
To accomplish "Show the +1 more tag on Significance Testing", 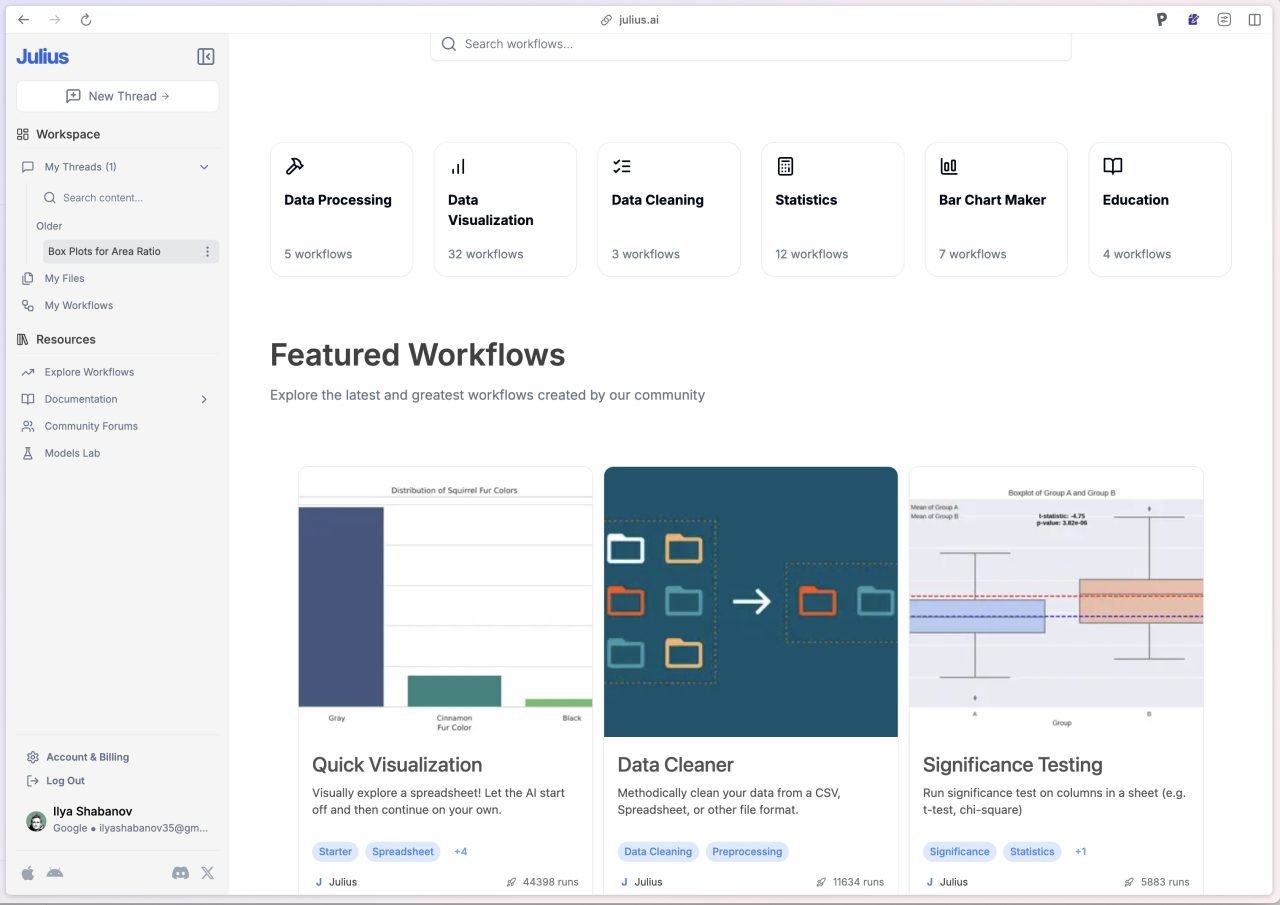I will [1081, 852].
